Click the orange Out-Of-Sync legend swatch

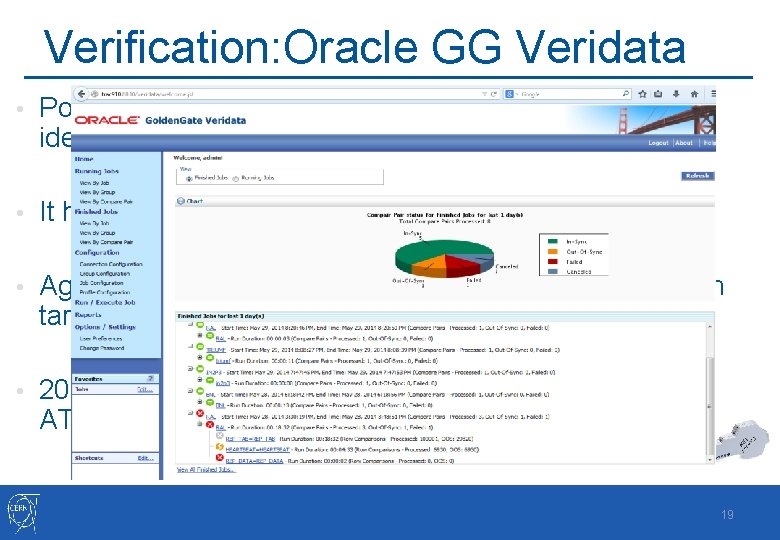(x=553, y=252)
